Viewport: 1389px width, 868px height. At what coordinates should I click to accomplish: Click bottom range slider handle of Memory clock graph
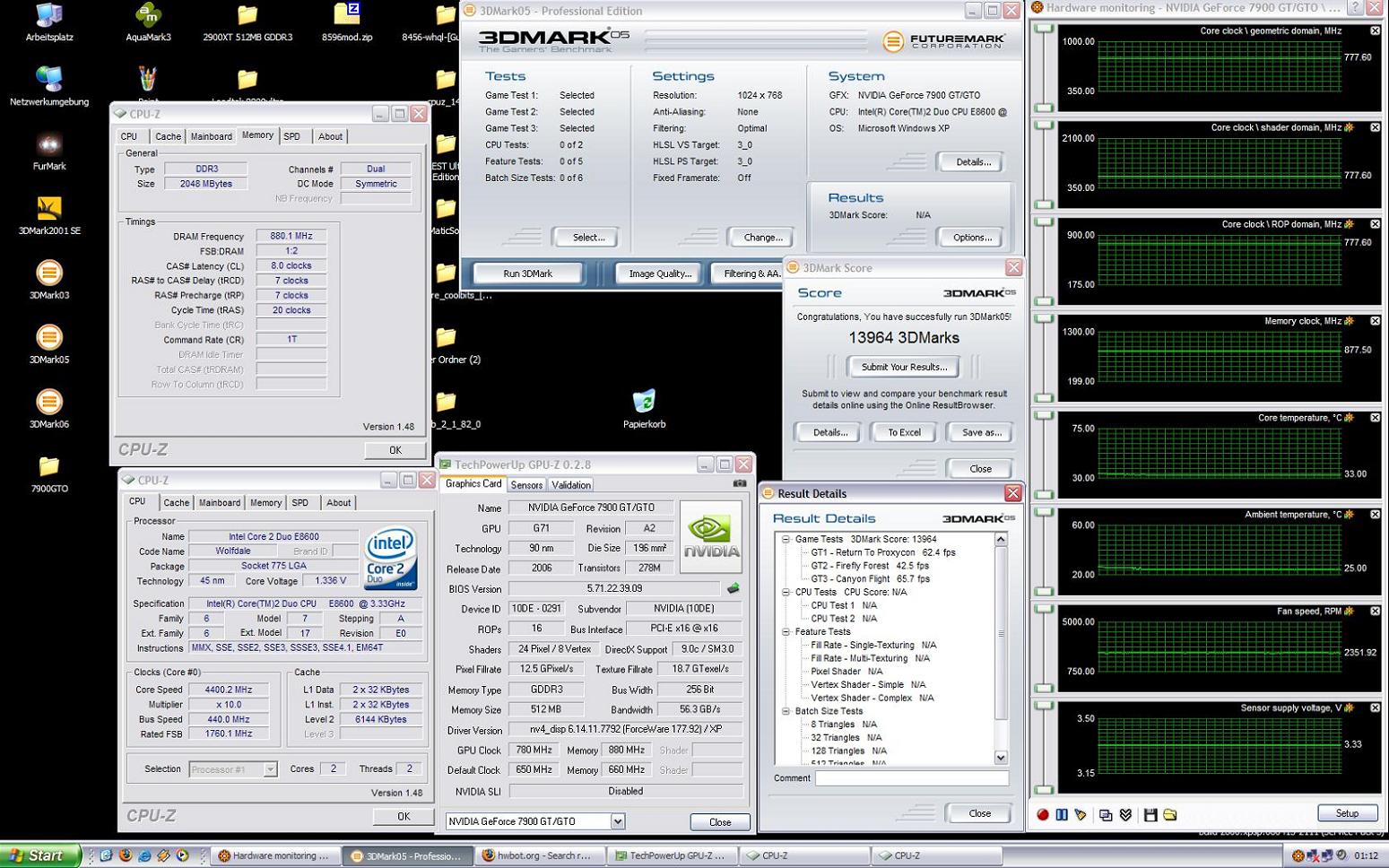[x=1044, y=397]
